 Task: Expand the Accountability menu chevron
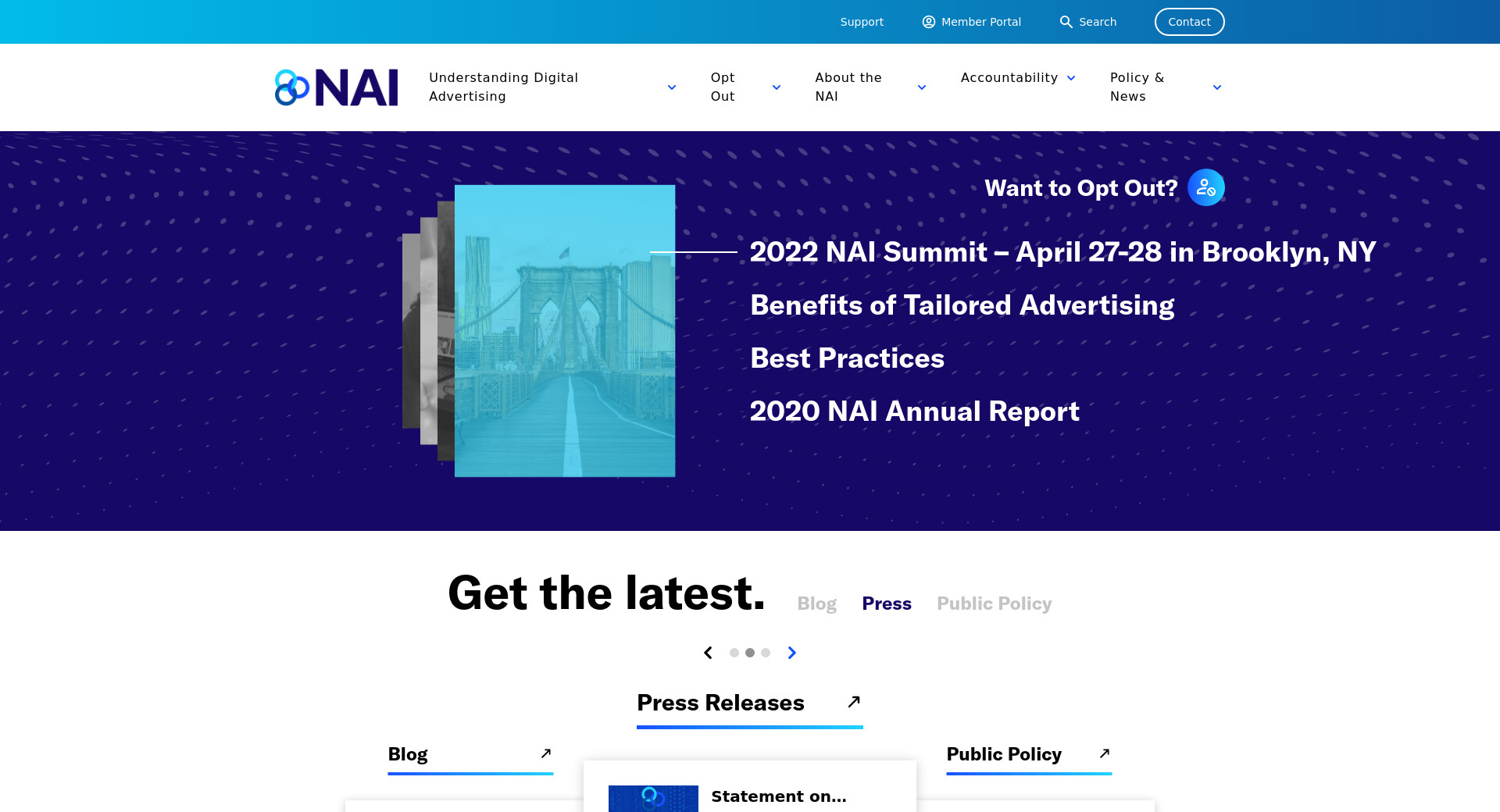(1071, 78)
